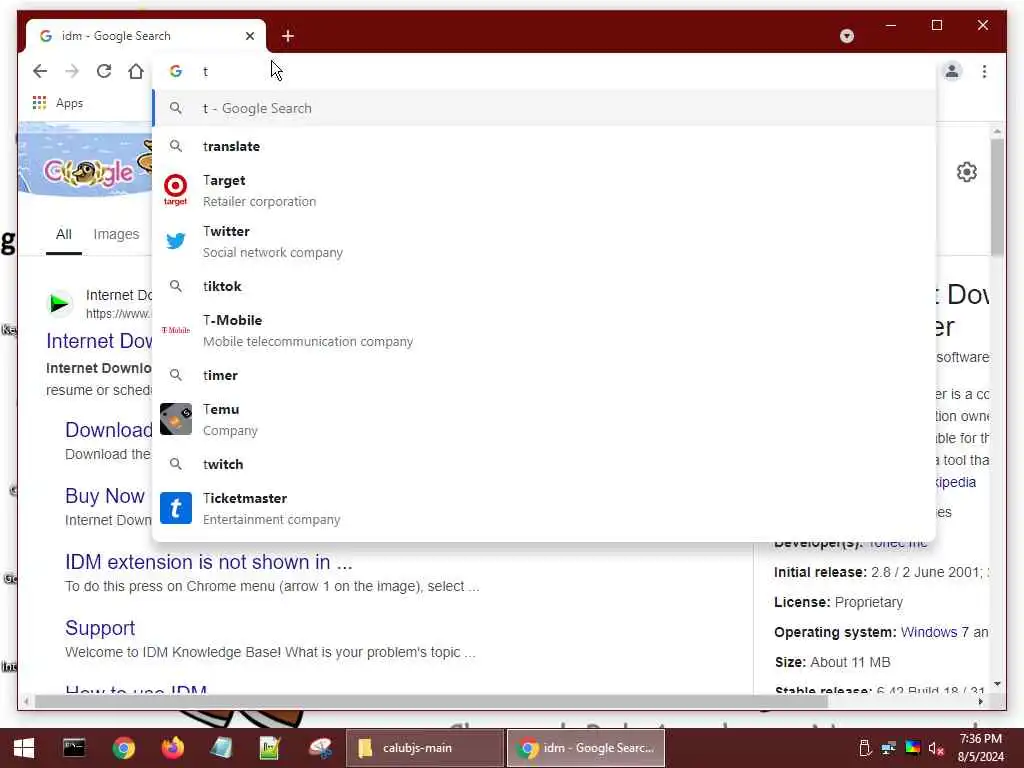The width and height of the screenshot is (1024, 768).
Task: Open the green spreadsheet taskbar app
Action: 270,748
